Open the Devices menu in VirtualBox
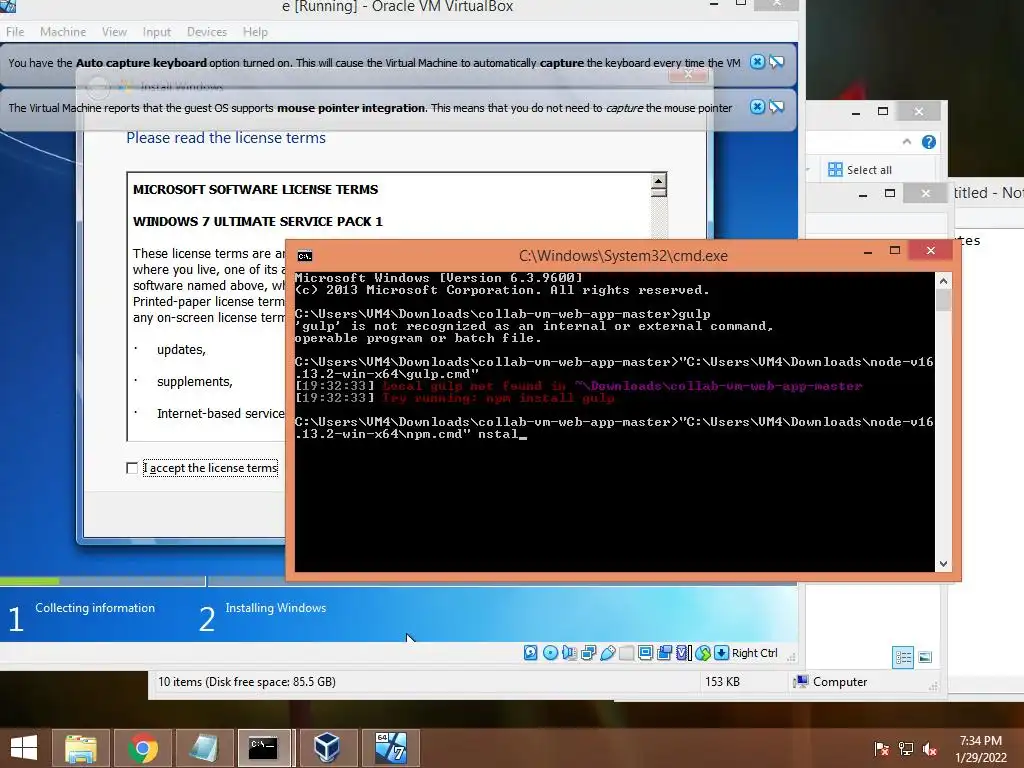 tap(207, 31)
